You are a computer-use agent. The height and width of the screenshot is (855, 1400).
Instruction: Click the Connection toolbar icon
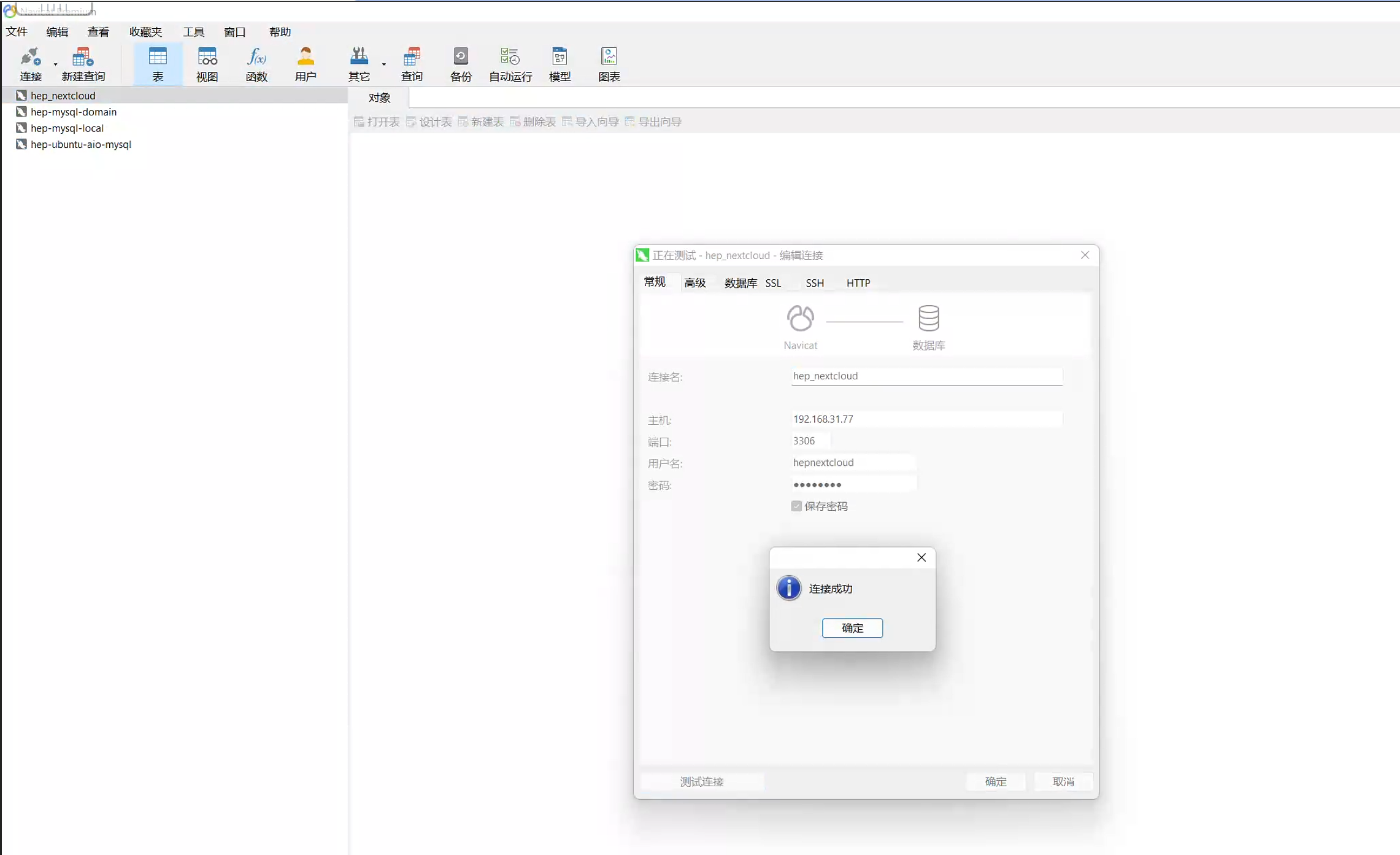[29, 64]
